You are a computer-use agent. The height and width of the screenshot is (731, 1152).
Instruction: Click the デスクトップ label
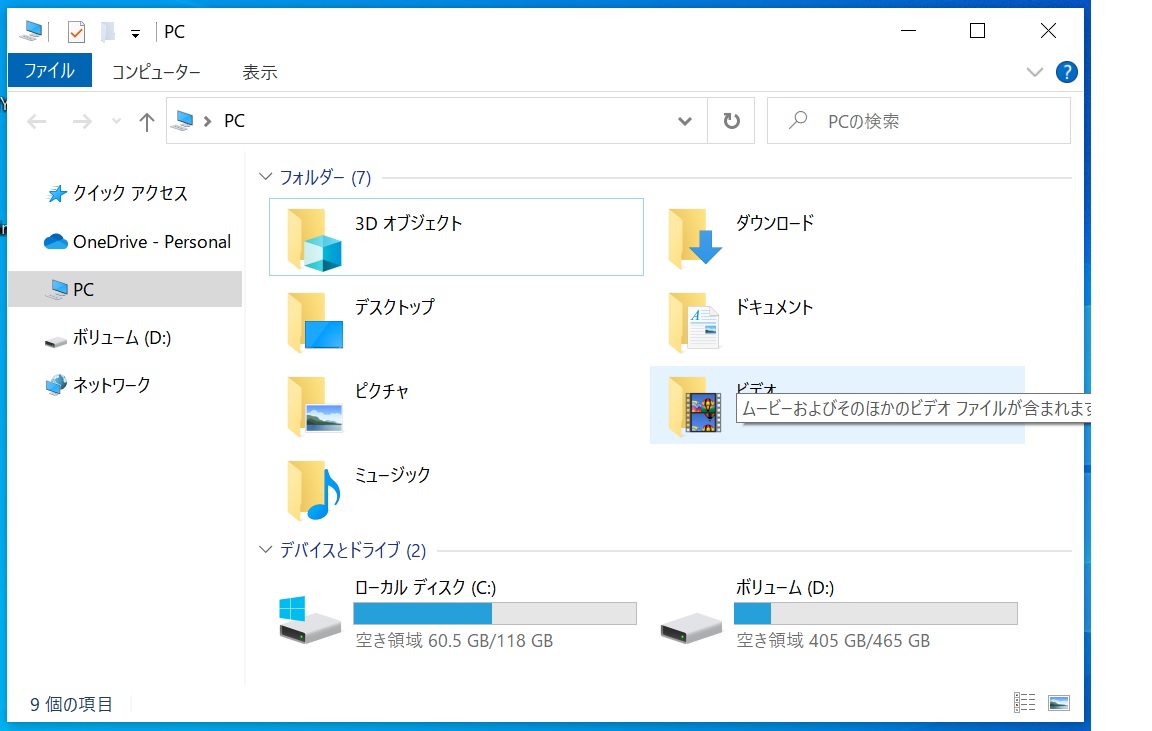(395, 307)
